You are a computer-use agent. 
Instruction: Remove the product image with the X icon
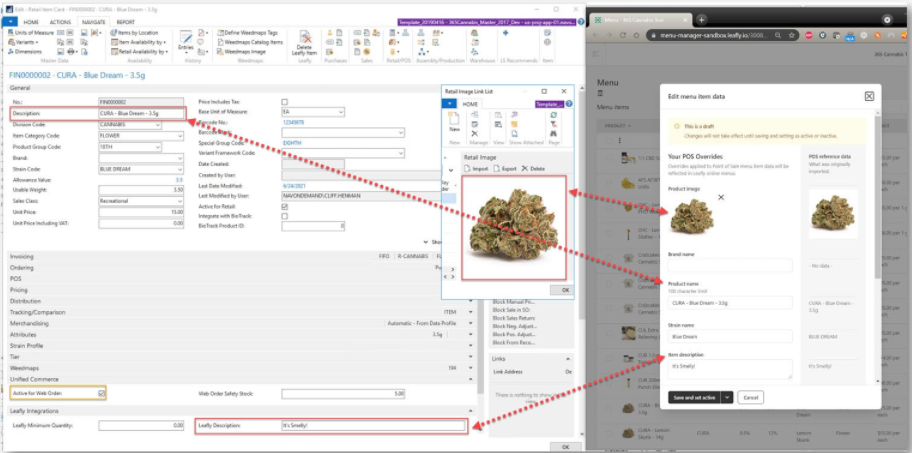point(721,198)
